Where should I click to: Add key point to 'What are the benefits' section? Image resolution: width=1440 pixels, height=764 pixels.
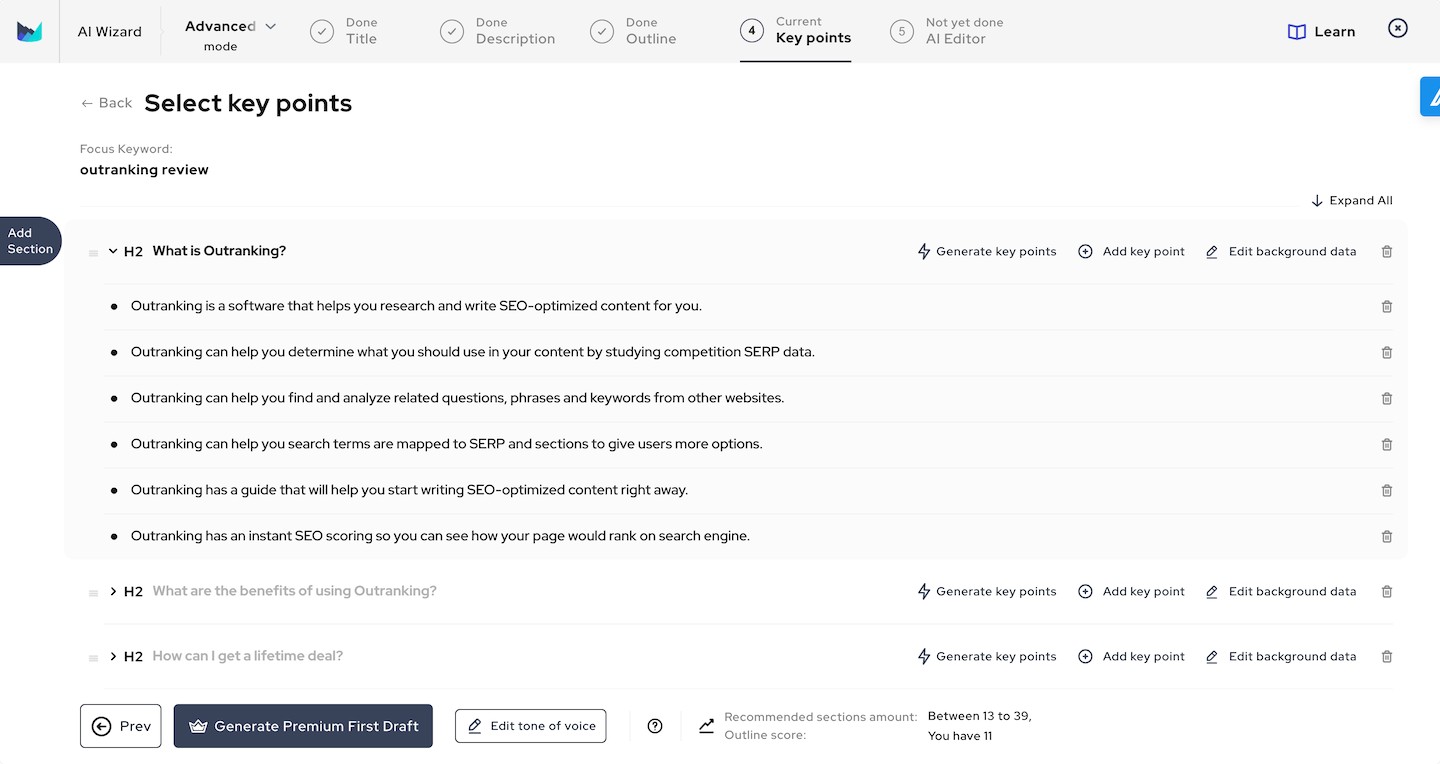1131,592
